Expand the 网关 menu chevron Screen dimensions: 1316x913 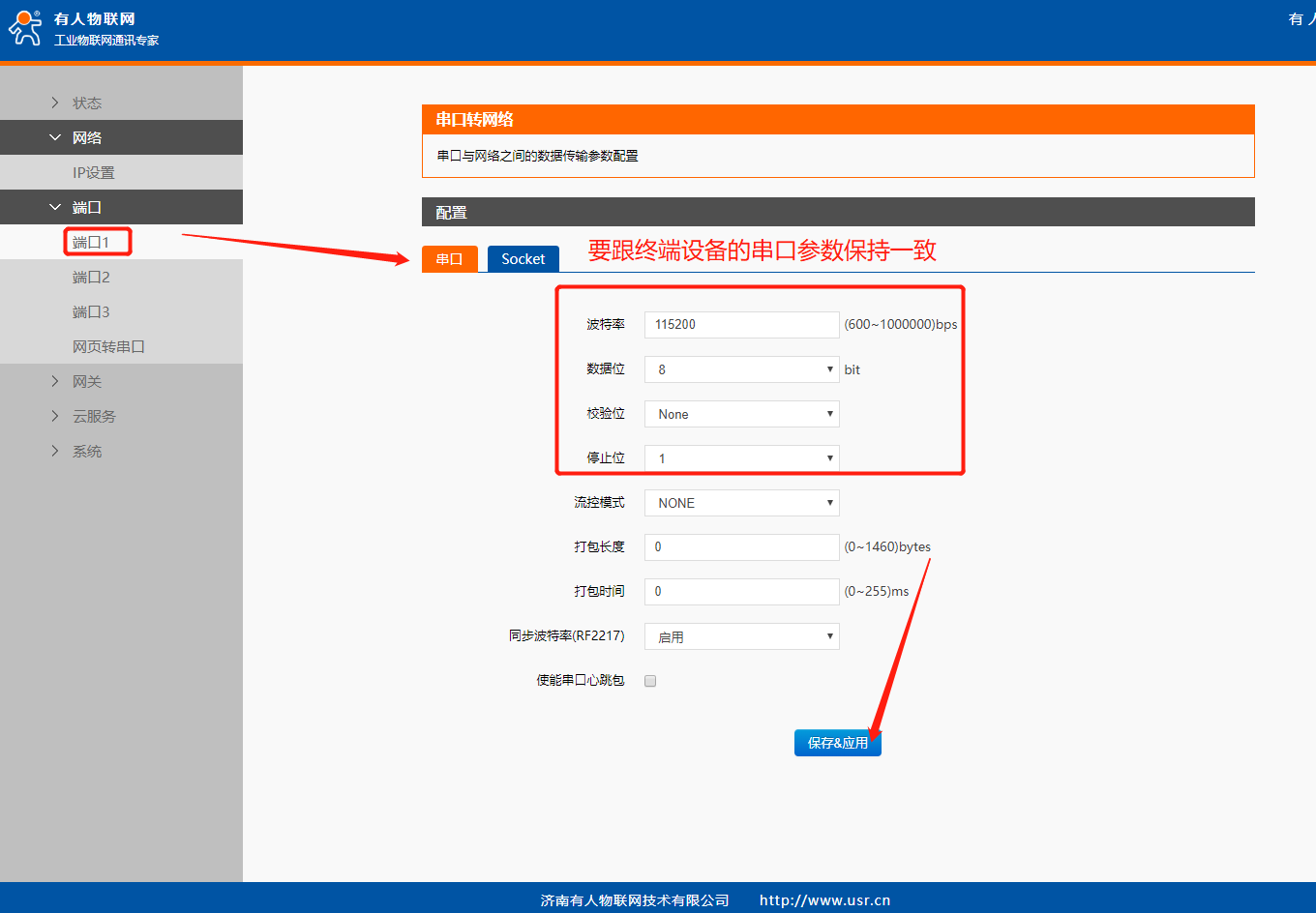[x=55, y=381]
